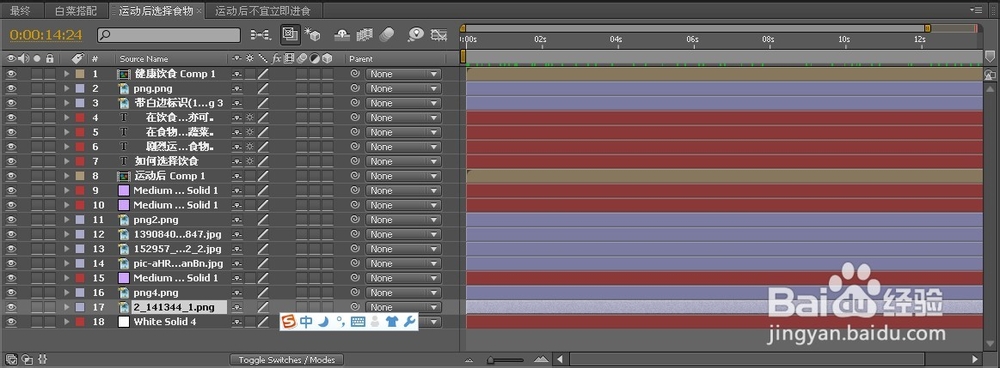The image size is (1000, 368).
Task: Click the Sogou input method S logo
Action: [x=289, y=322]
